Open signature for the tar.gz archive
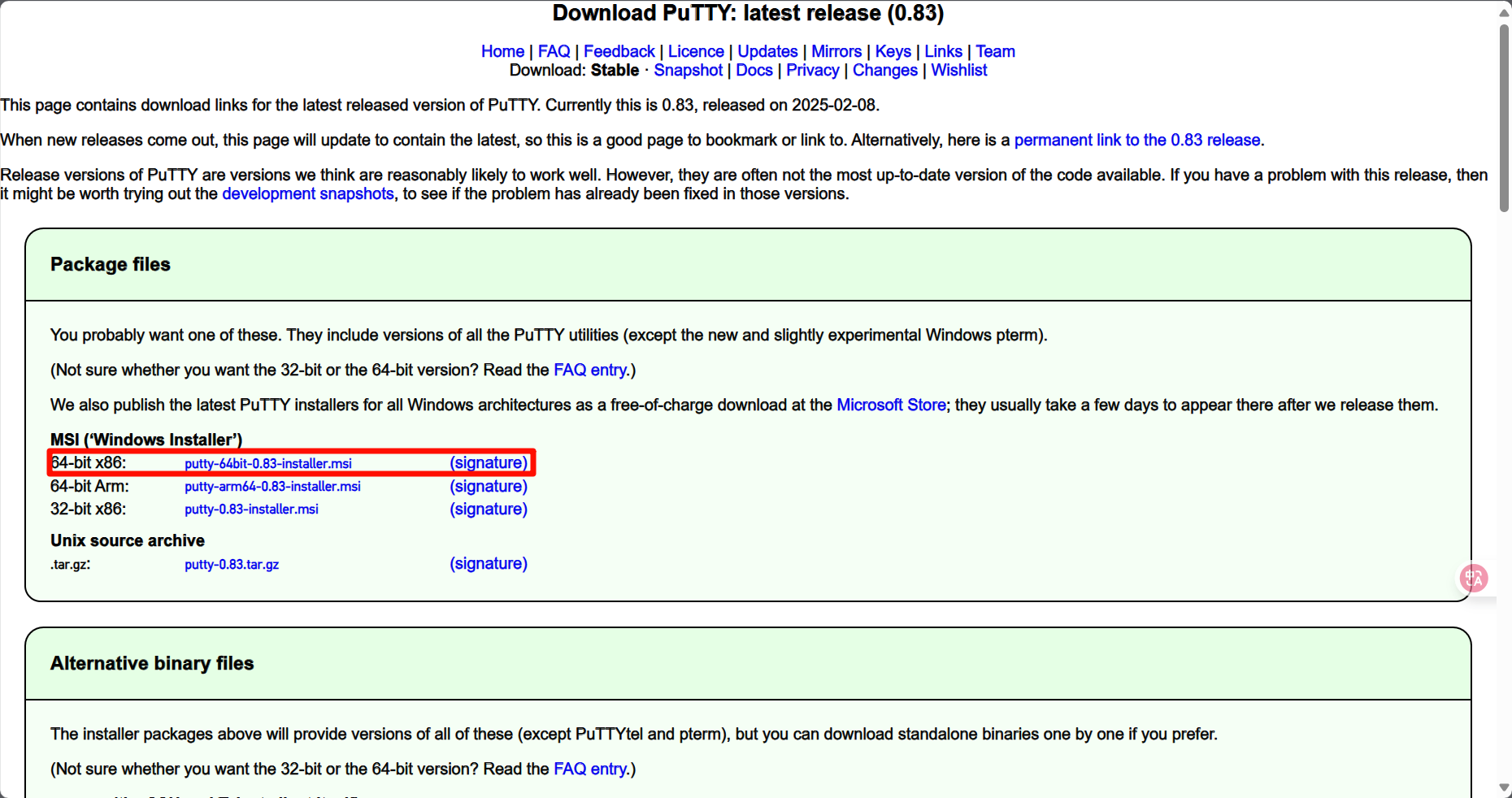Image resolution: width=1512 pixels, height=798 pixels. coord(489,563)
